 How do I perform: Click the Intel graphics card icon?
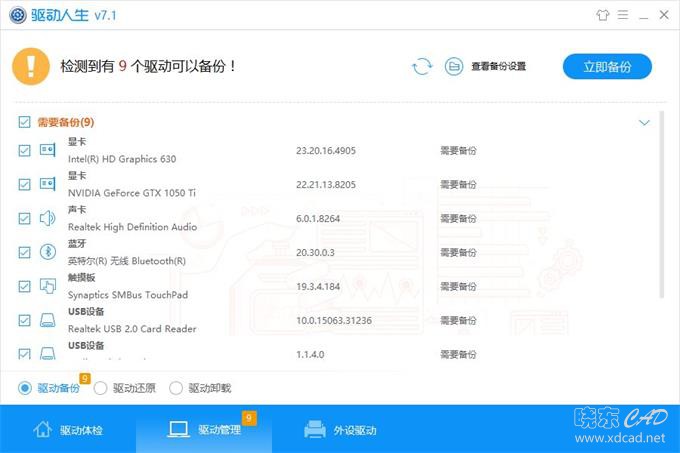(x=48, y=150)
